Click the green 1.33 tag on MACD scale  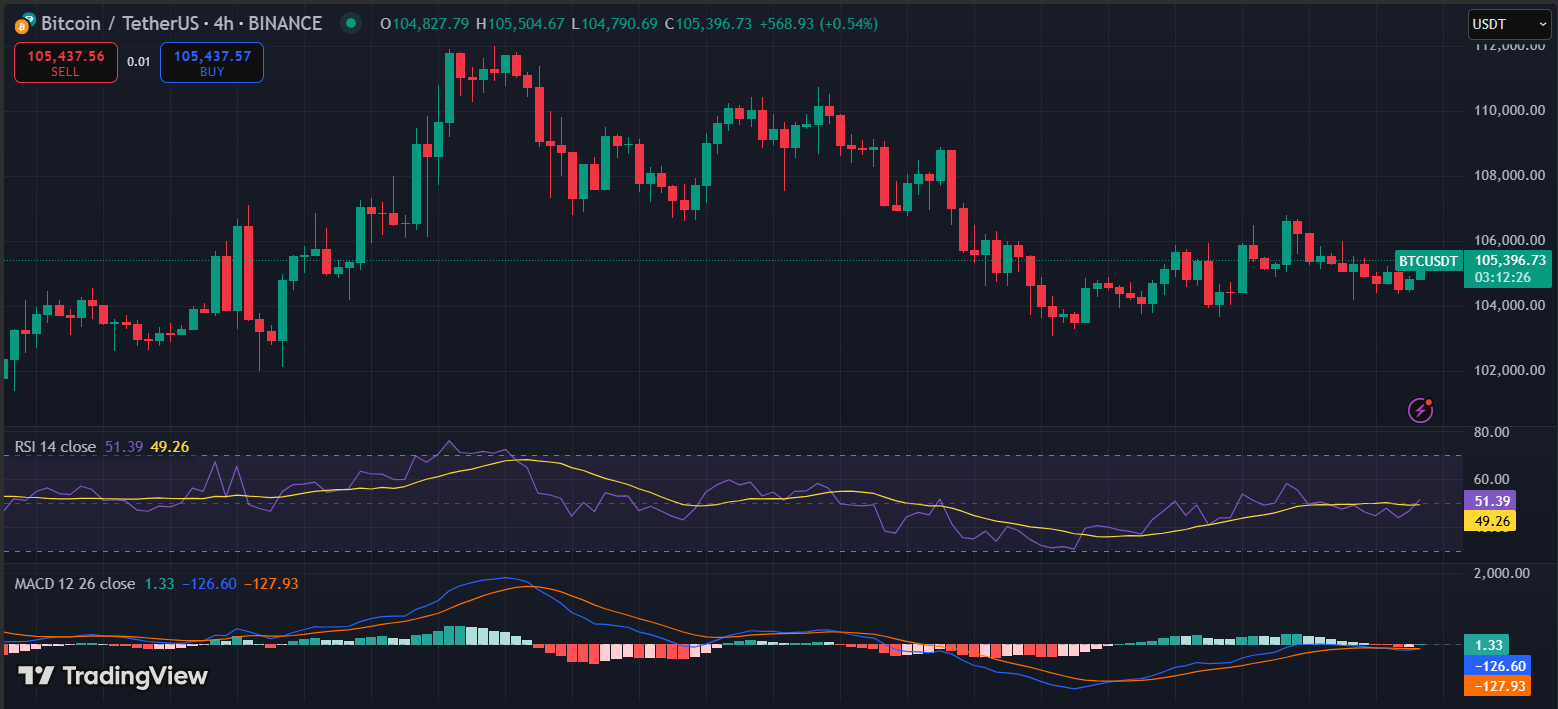click(1485, 645)
